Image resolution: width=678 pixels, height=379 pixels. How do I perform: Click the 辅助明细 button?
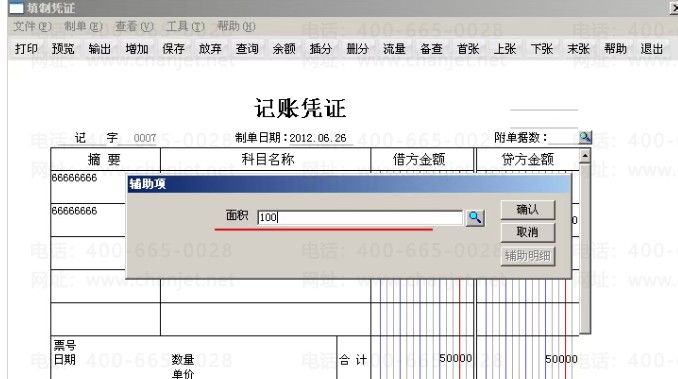528,256
